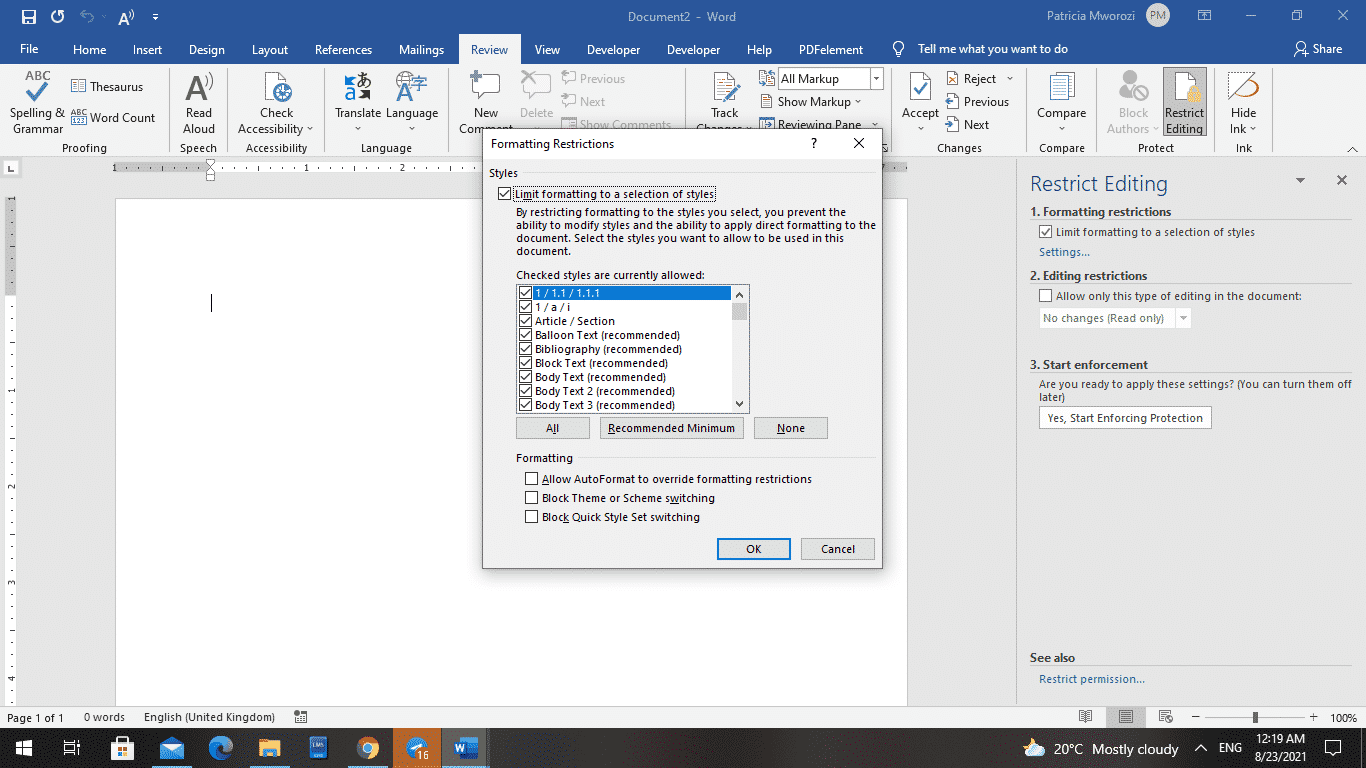This screenshot has width=1366, height=768.
Task: Uncheck Limit formatting to a selection of styles
Action: click(505, 193)
